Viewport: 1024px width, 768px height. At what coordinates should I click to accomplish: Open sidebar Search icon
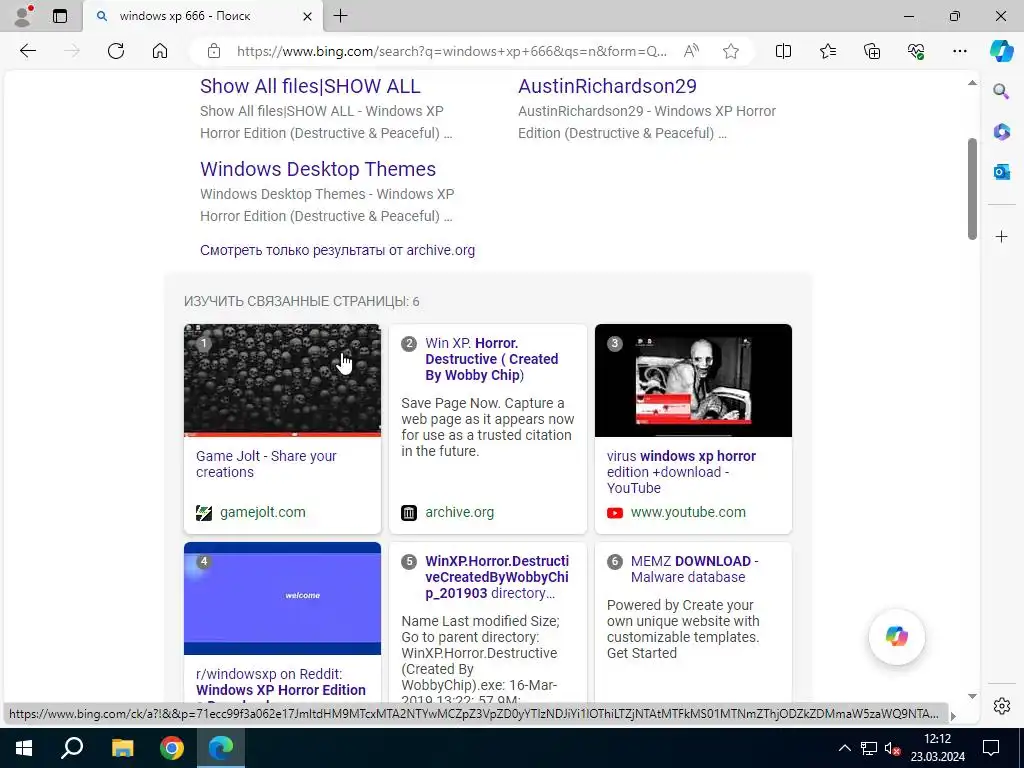click(x=1001, y=91)
